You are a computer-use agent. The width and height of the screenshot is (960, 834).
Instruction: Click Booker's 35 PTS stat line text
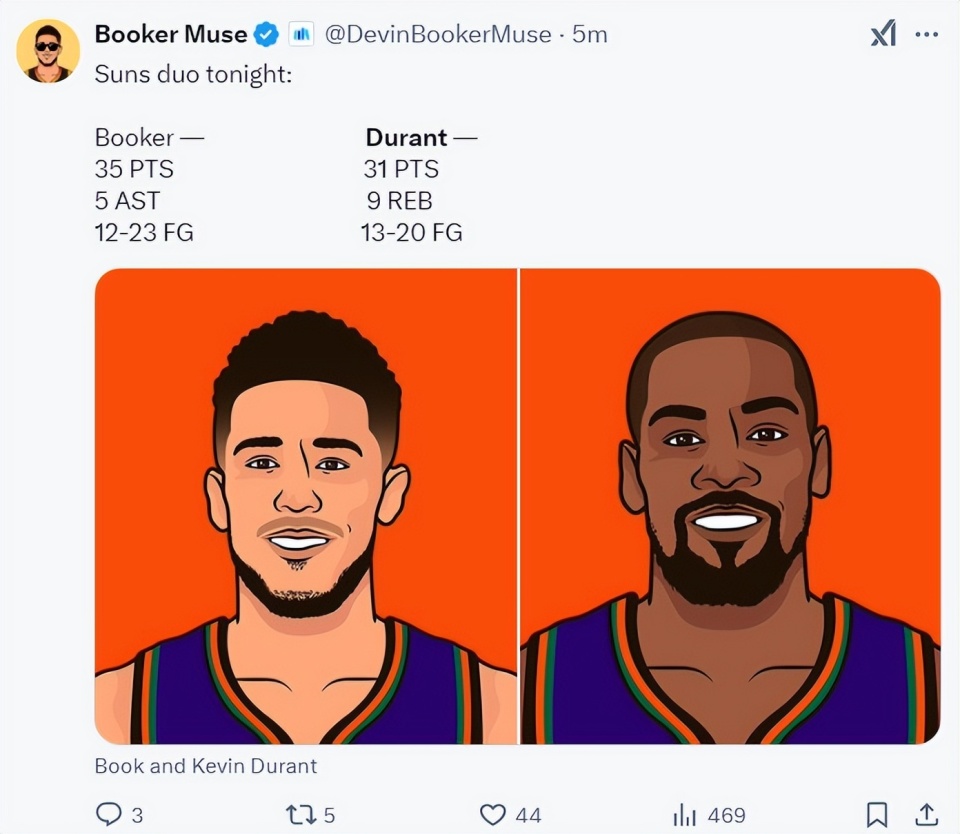tap(134, 169)
